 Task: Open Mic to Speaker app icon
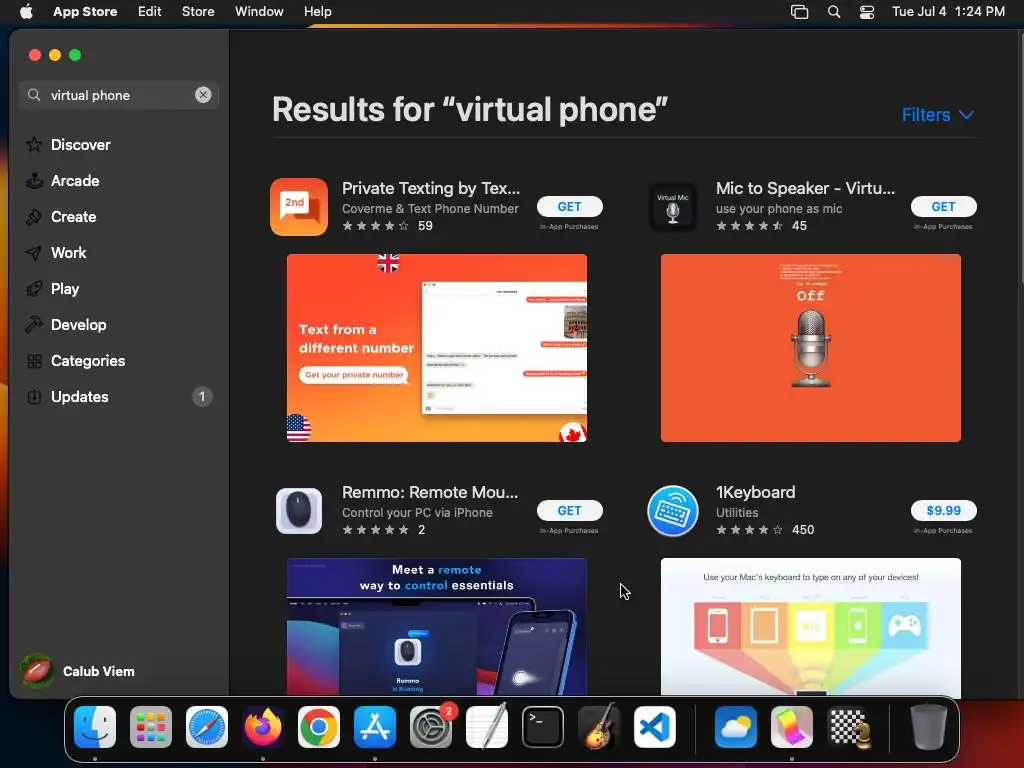673,207
